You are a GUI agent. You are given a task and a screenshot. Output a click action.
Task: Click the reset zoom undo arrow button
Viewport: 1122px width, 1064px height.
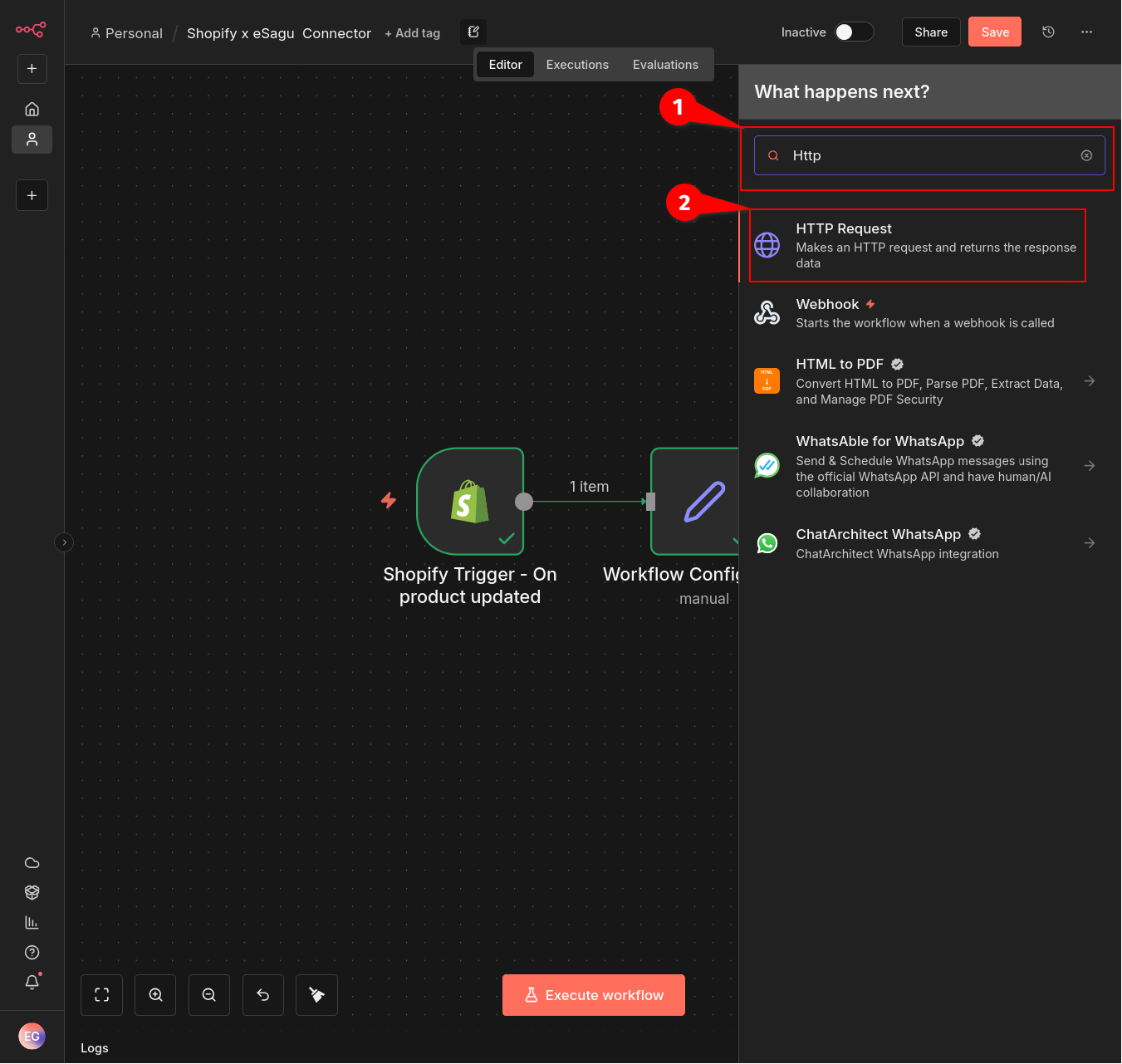pyautogui.click(x=263, y=995)
